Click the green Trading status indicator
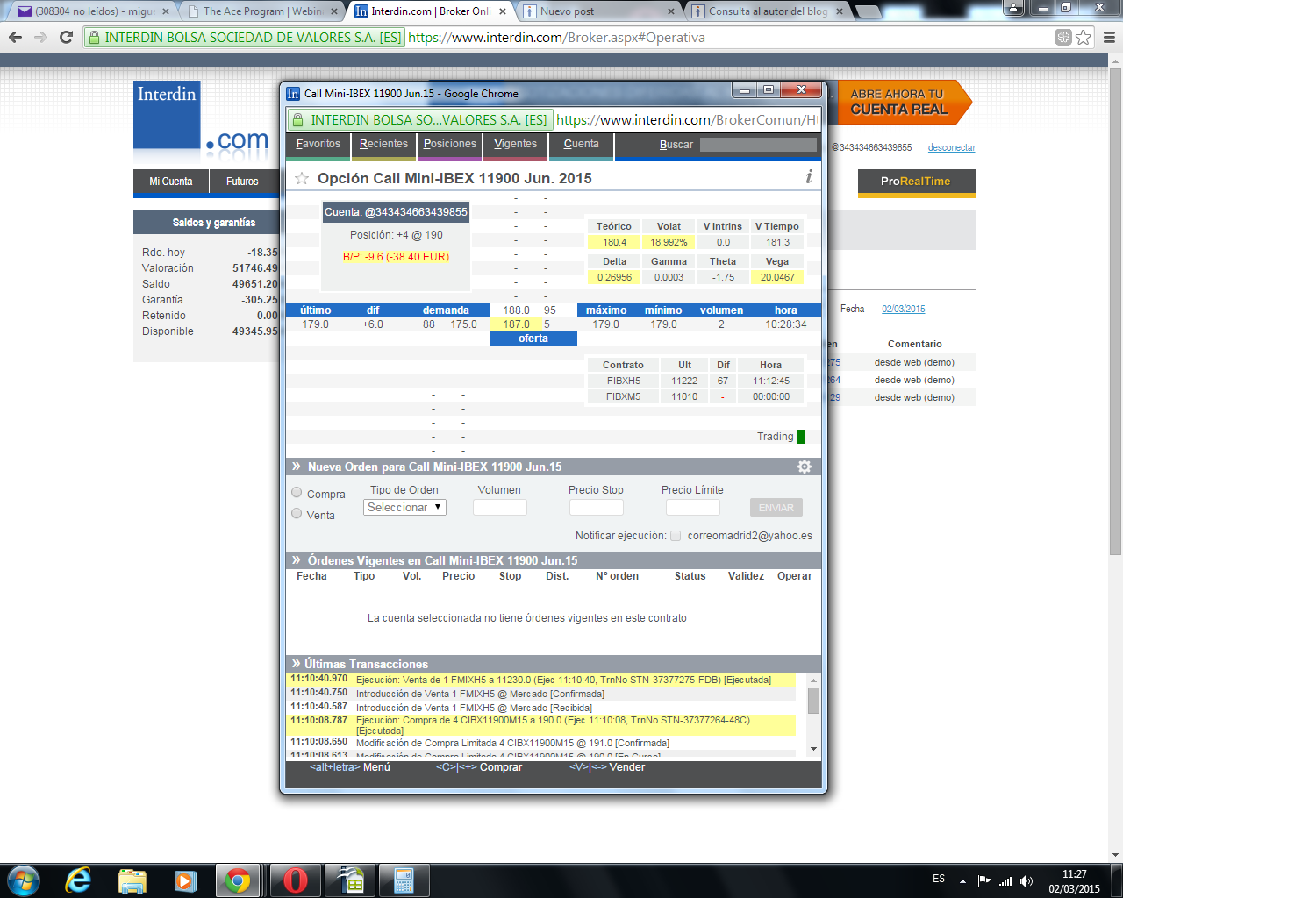The image size is (1316, 898). 801,437
